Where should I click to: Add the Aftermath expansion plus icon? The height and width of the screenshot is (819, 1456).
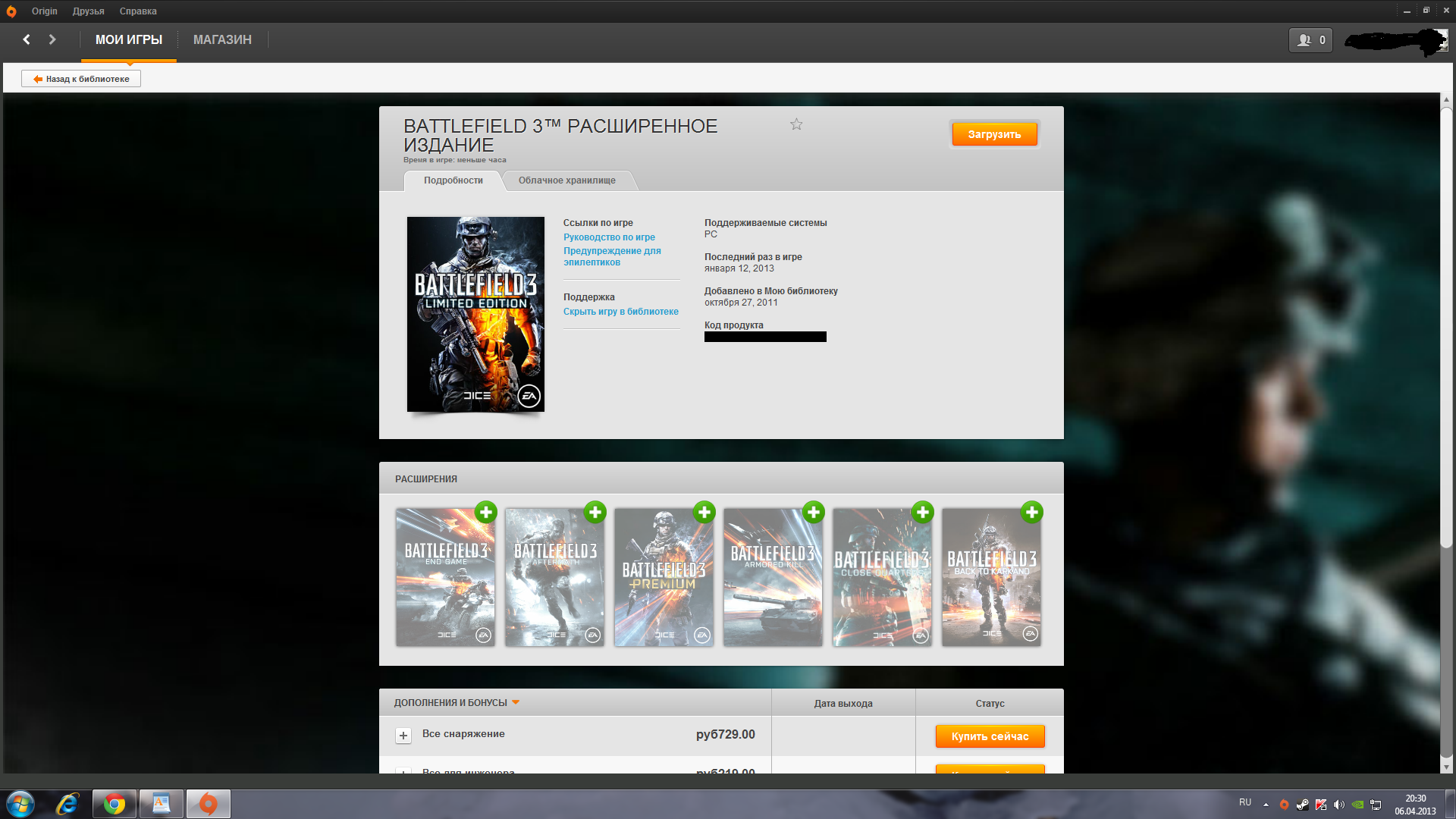point(595,512)
